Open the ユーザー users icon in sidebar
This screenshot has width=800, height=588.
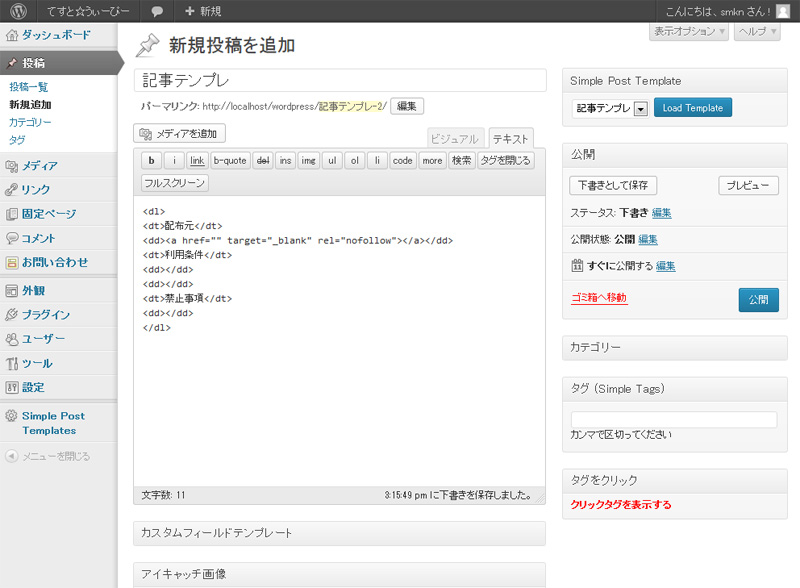point(12,339)
